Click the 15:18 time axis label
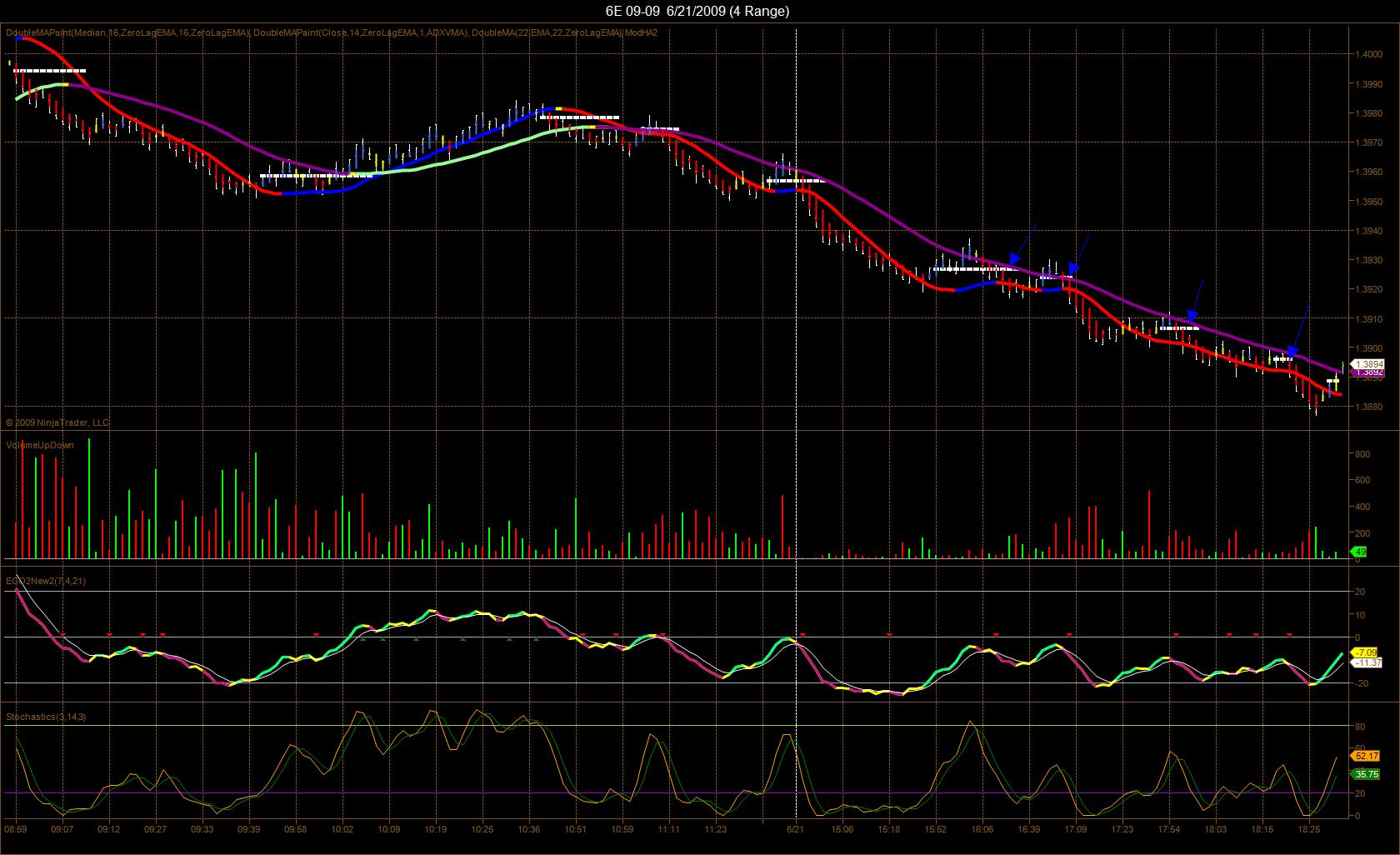Viewport: 1400px width, 855px height. [889, 829]
